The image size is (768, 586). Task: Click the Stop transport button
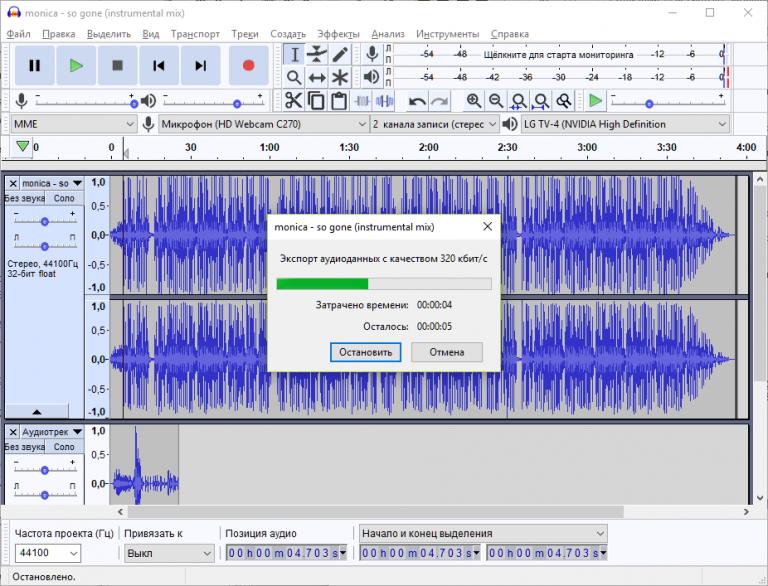118,66
